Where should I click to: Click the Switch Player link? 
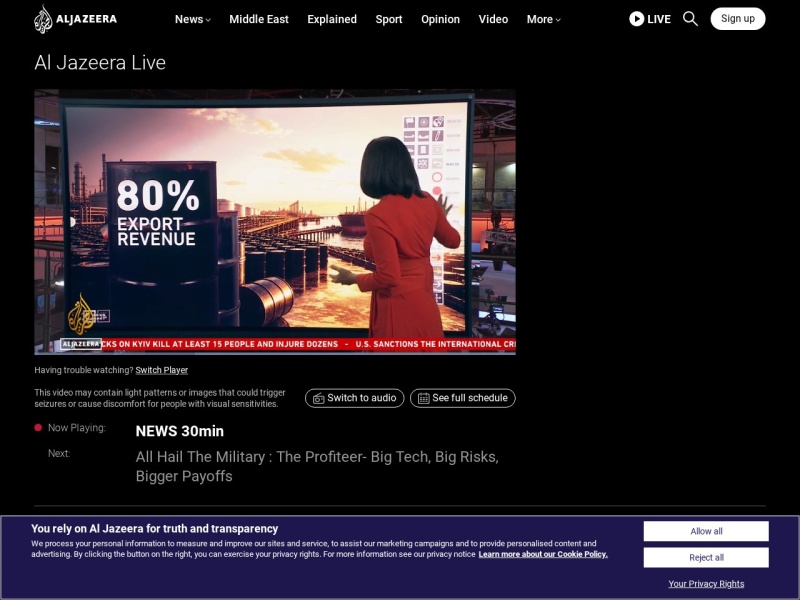(x=162, y=370)
